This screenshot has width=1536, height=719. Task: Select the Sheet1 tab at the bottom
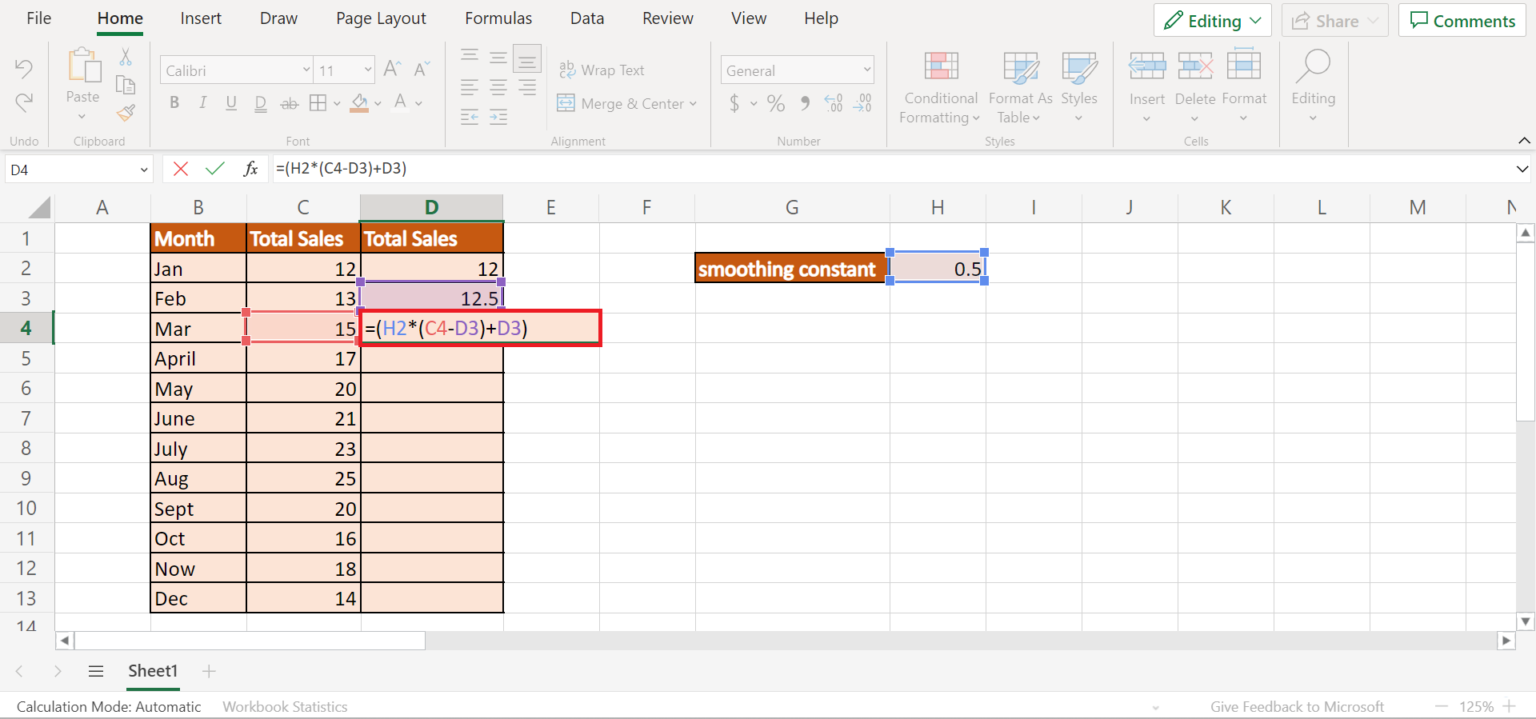(152, 671)
